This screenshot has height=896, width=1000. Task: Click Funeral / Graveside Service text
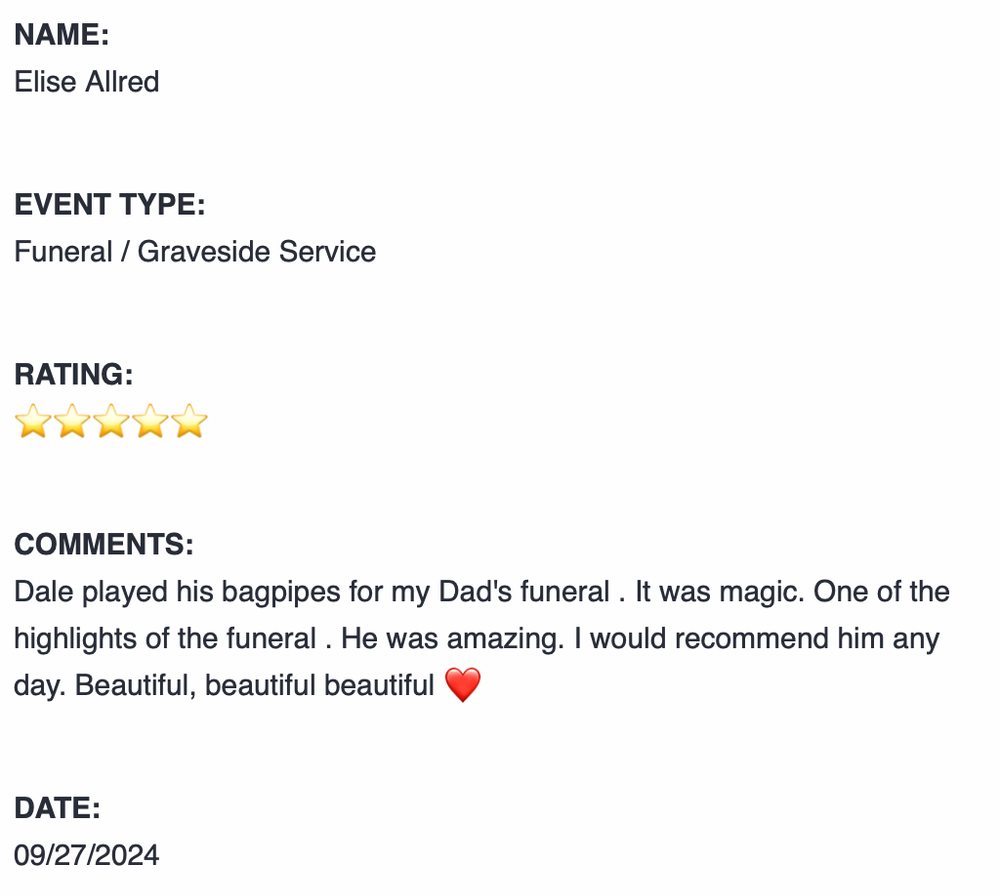(195, 251)
